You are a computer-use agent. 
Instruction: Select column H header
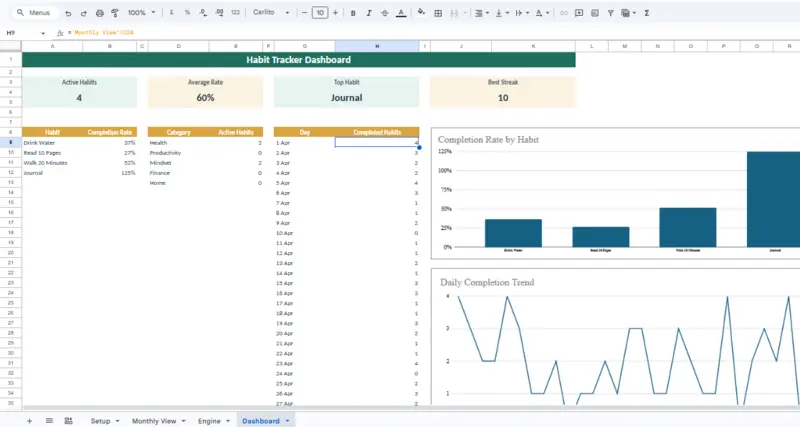377,46
